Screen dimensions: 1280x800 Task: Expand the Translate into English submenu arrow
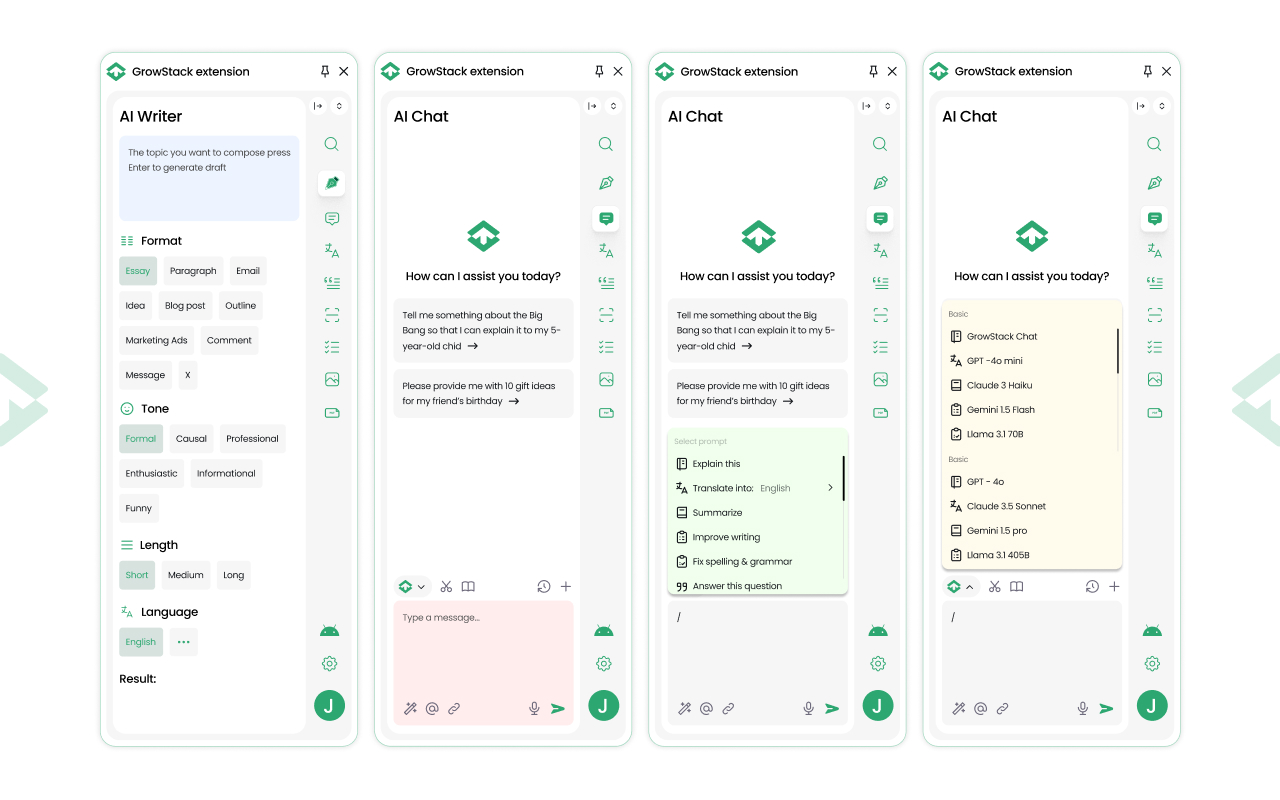(830, 488)
